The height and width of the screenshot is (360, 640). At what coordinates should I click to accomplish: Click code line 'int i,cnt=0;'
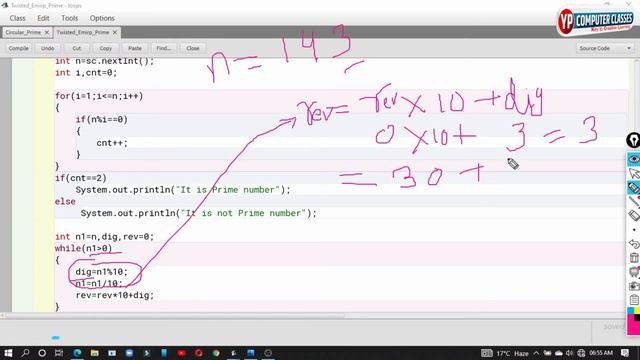click(x=86, y=73)
